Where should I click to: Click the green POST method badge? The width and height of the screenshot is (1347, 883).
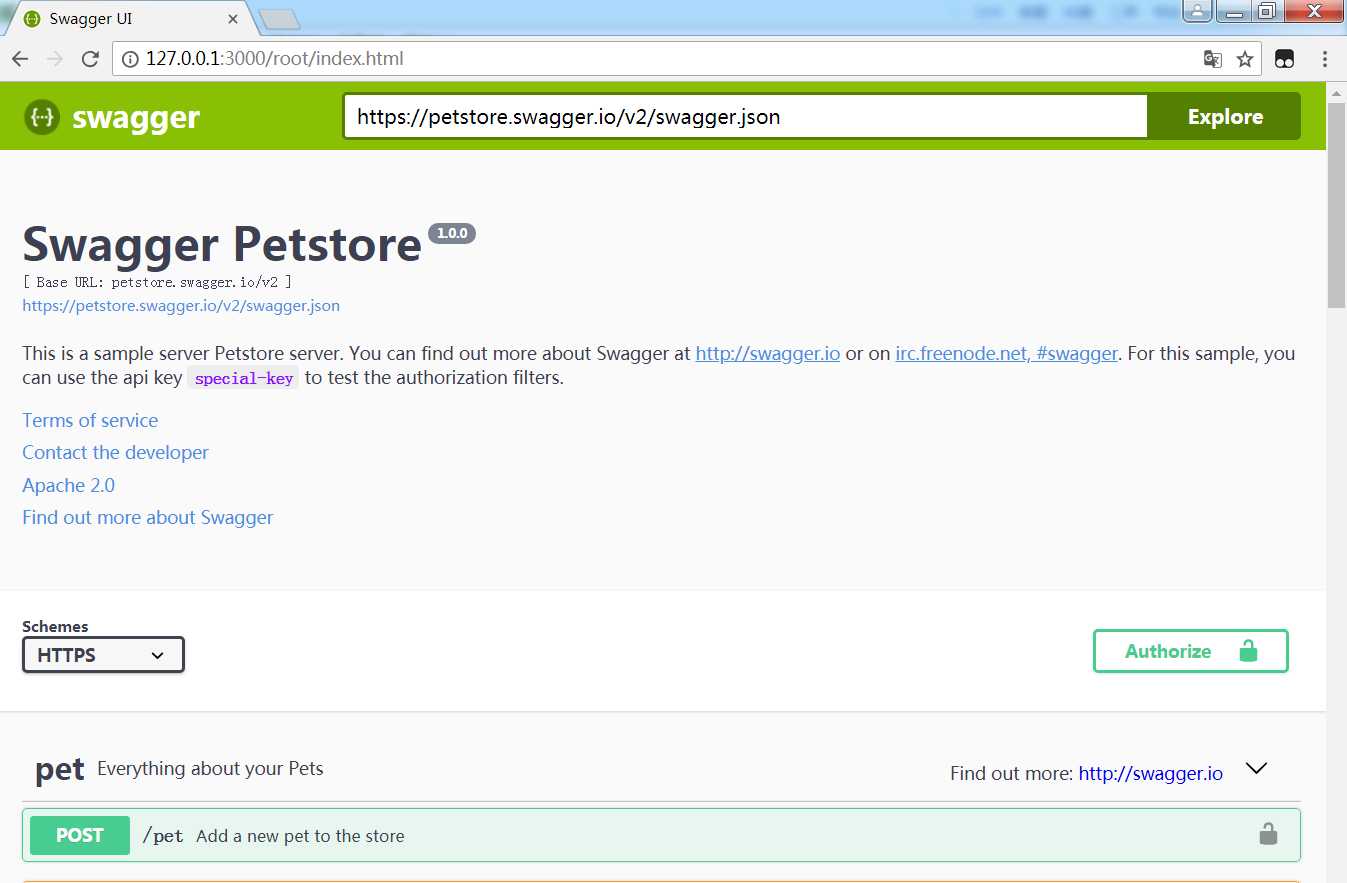[x=80, y=835]
